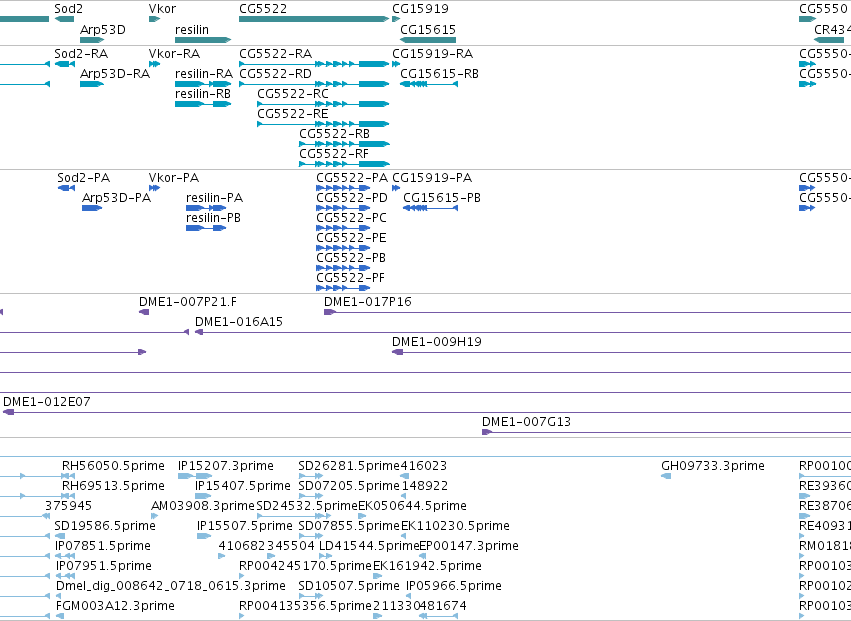
Task: Open the IP15407.5prime EST label
Action: (243, 486)
